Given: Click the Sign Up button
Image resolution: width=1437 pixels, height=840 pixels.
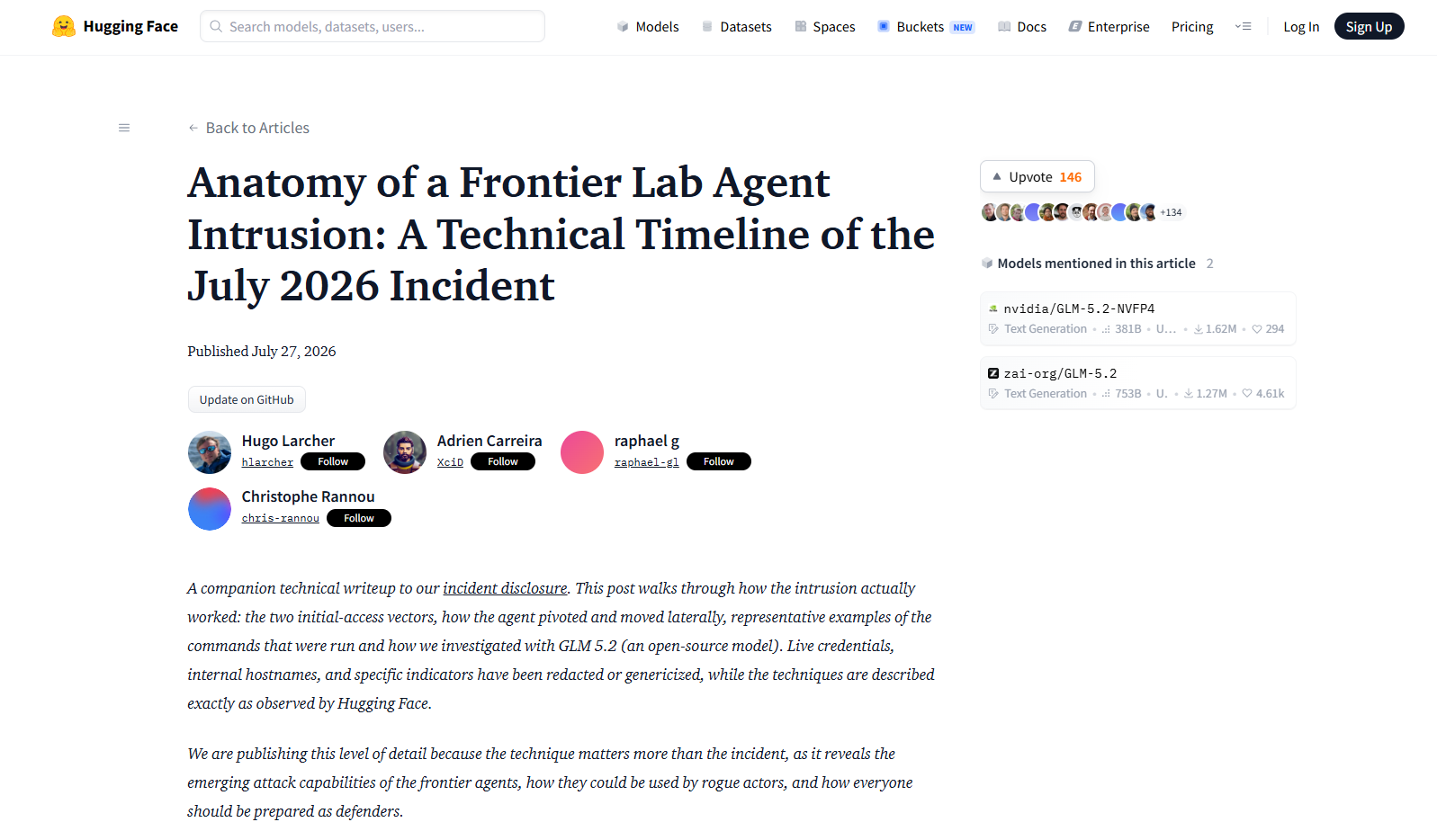Looking at the screenshot, I should [x=1369, y=26].
